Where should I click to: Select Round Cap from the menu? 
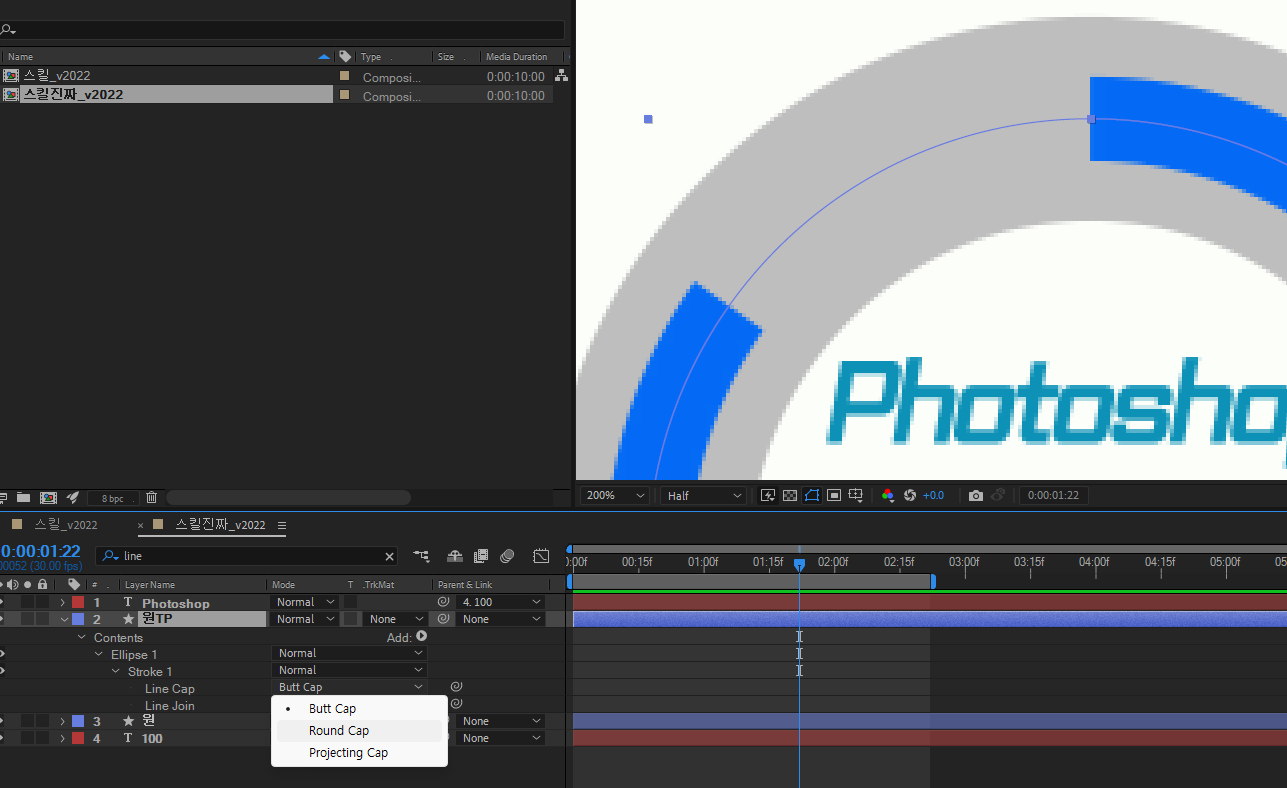(359, 731)
